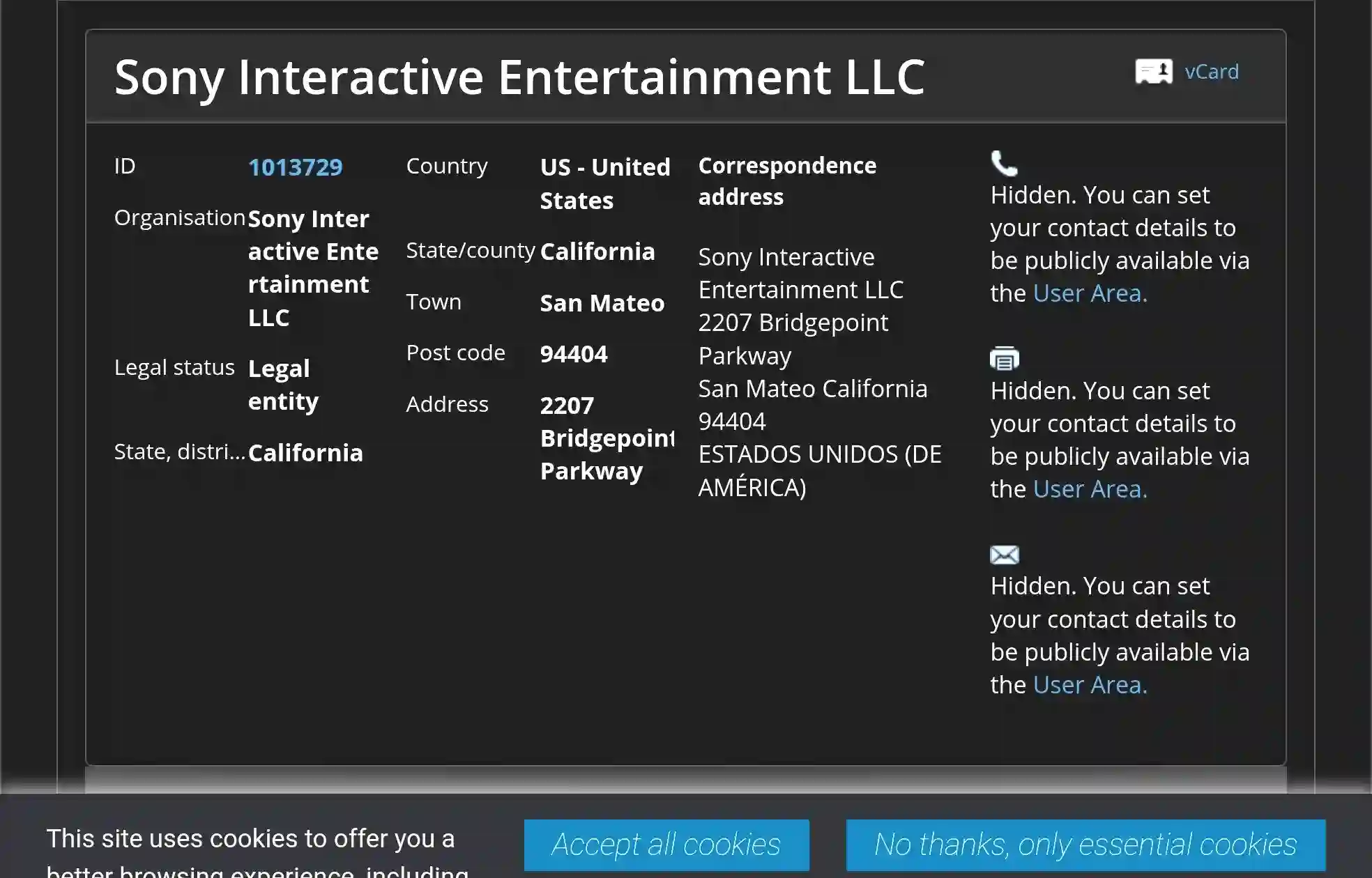Open ID number 1013729 link
This screenshot has width=1372, height=878.
pos(296,167)
